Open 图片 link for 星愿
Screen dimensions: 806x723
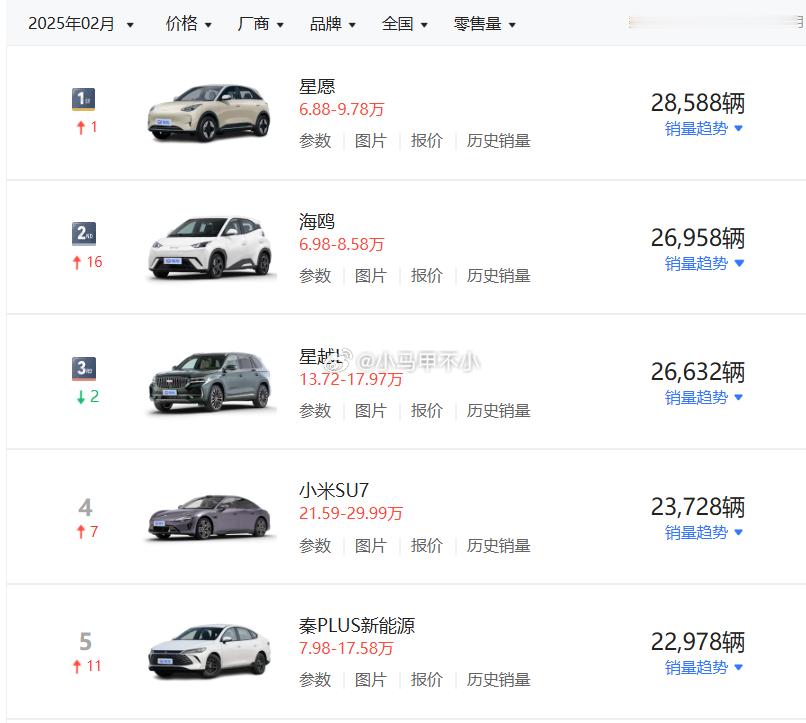(x=371, y=141)
